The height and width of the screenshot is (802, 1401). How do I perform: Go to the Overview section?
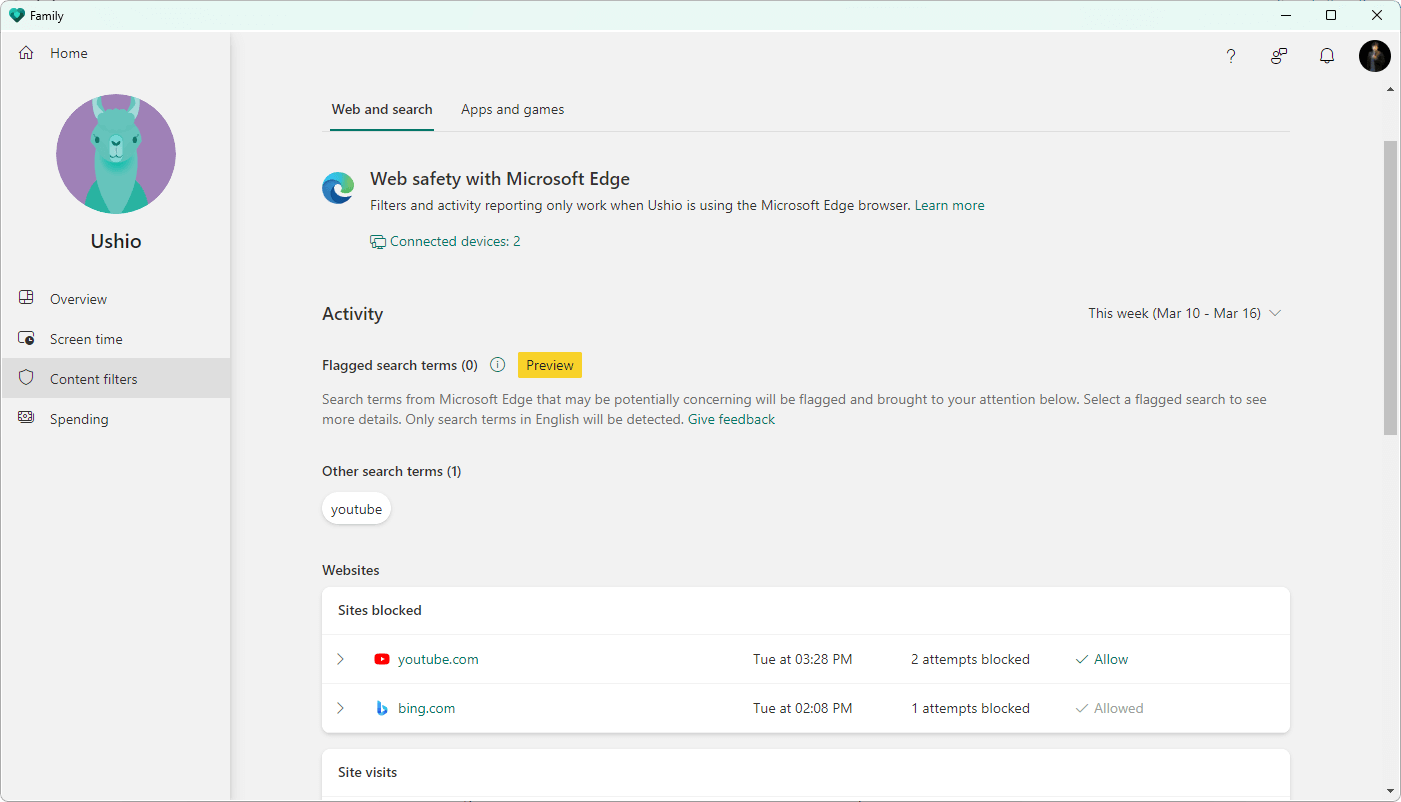tap(116, 299)
